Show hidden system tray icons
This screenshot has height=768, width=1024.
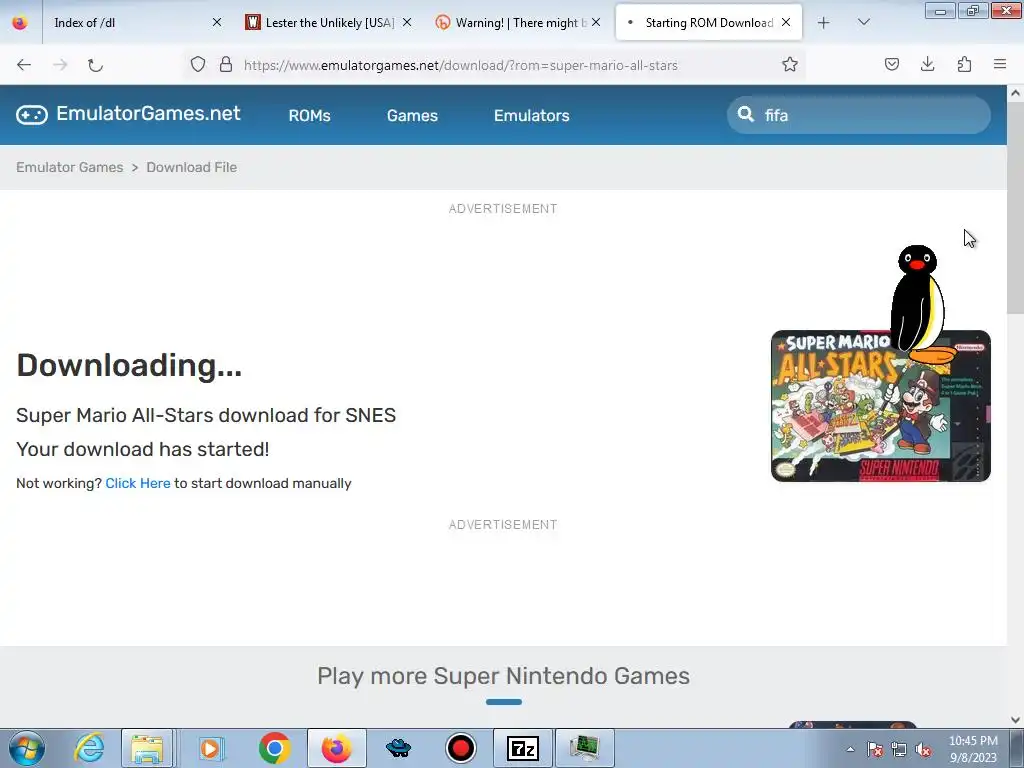(x=850, y=749)
